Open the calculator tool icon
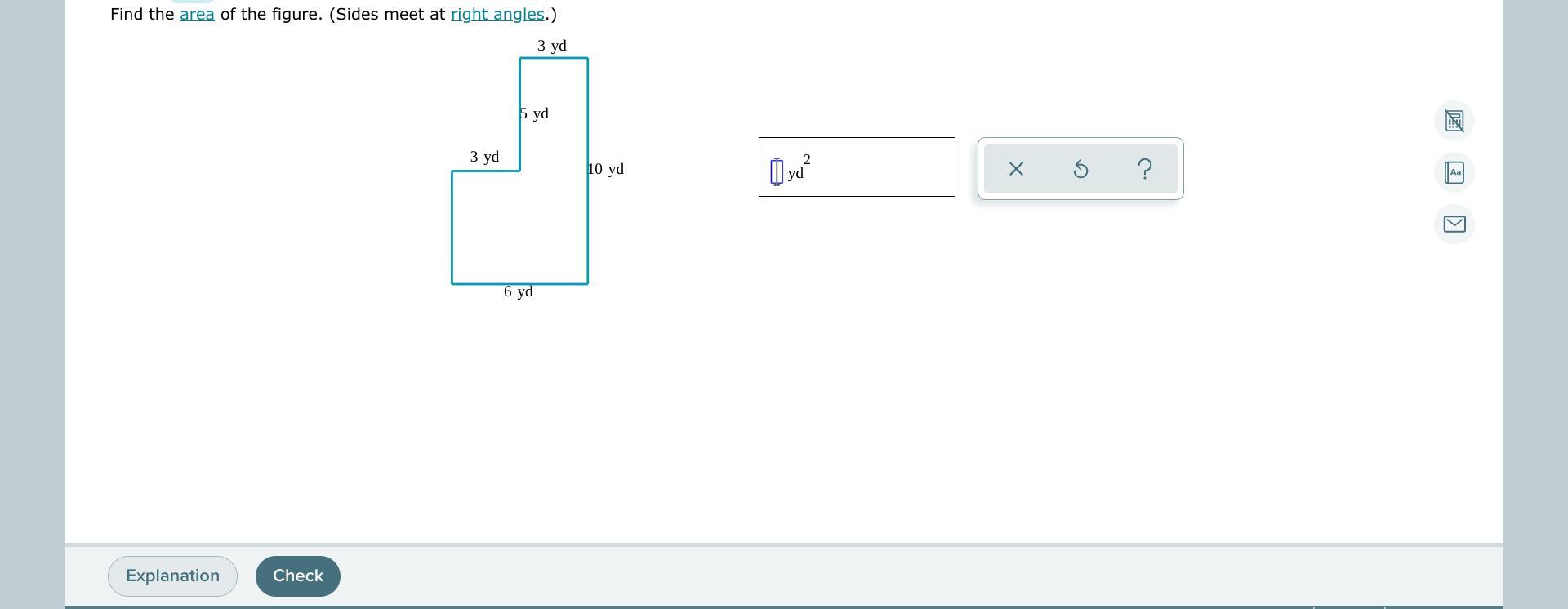 point(1454,121)
